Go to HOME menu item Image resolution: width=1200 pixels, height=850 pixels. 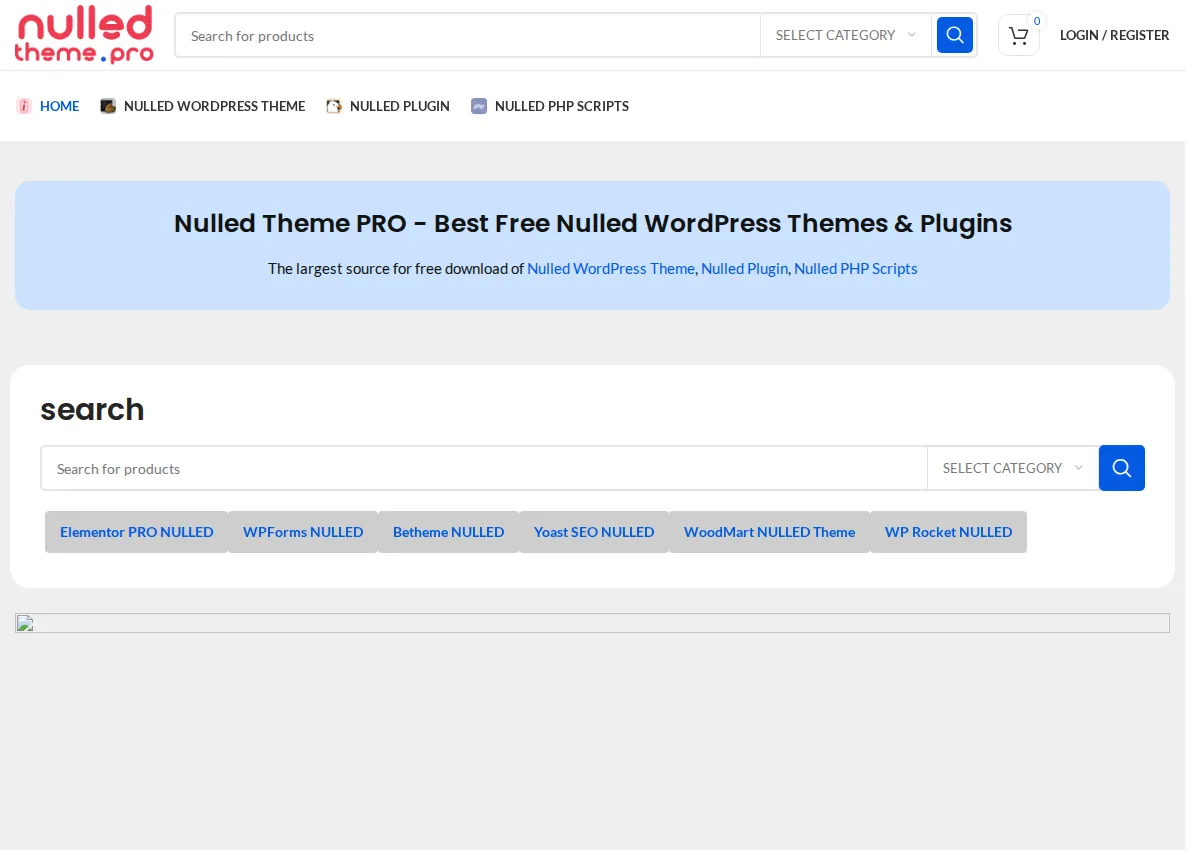[59, 106]
